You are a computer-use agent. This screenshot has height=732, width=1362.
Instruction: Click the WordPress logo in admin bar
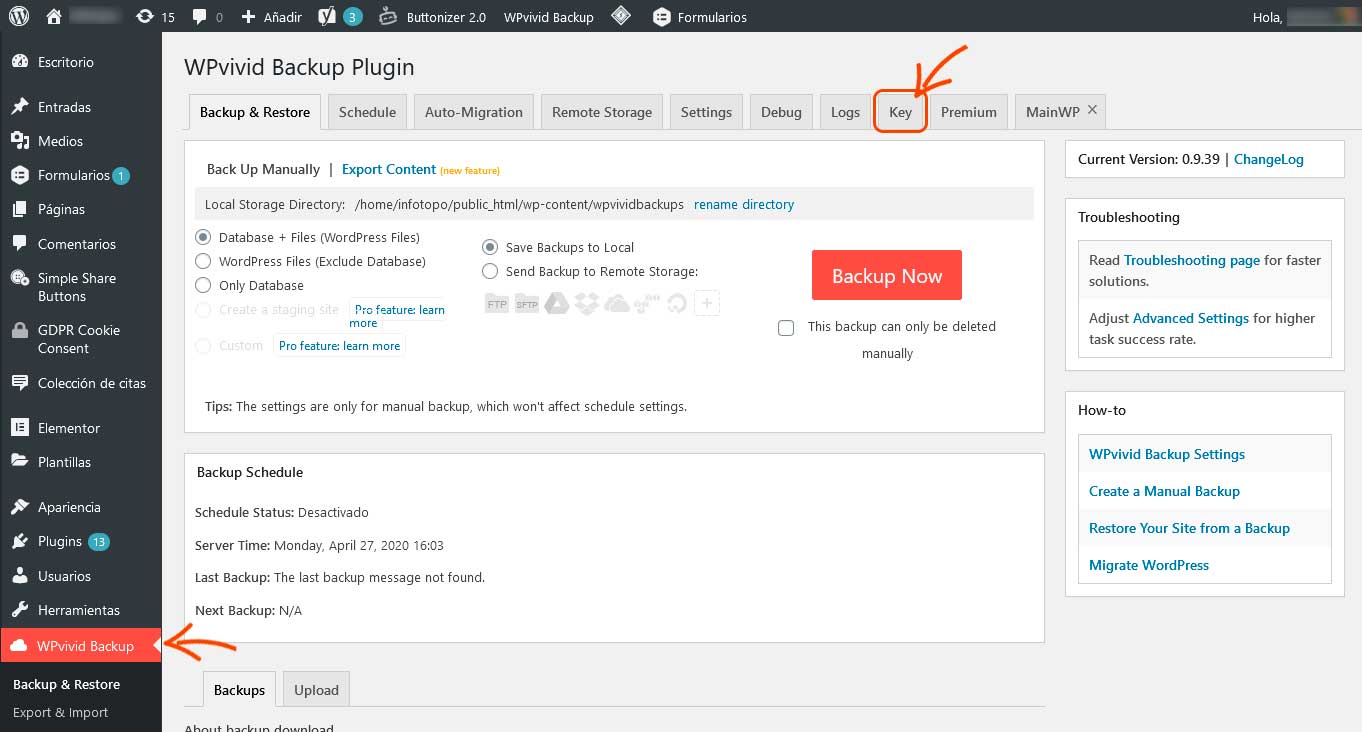[x=20, y=17]
